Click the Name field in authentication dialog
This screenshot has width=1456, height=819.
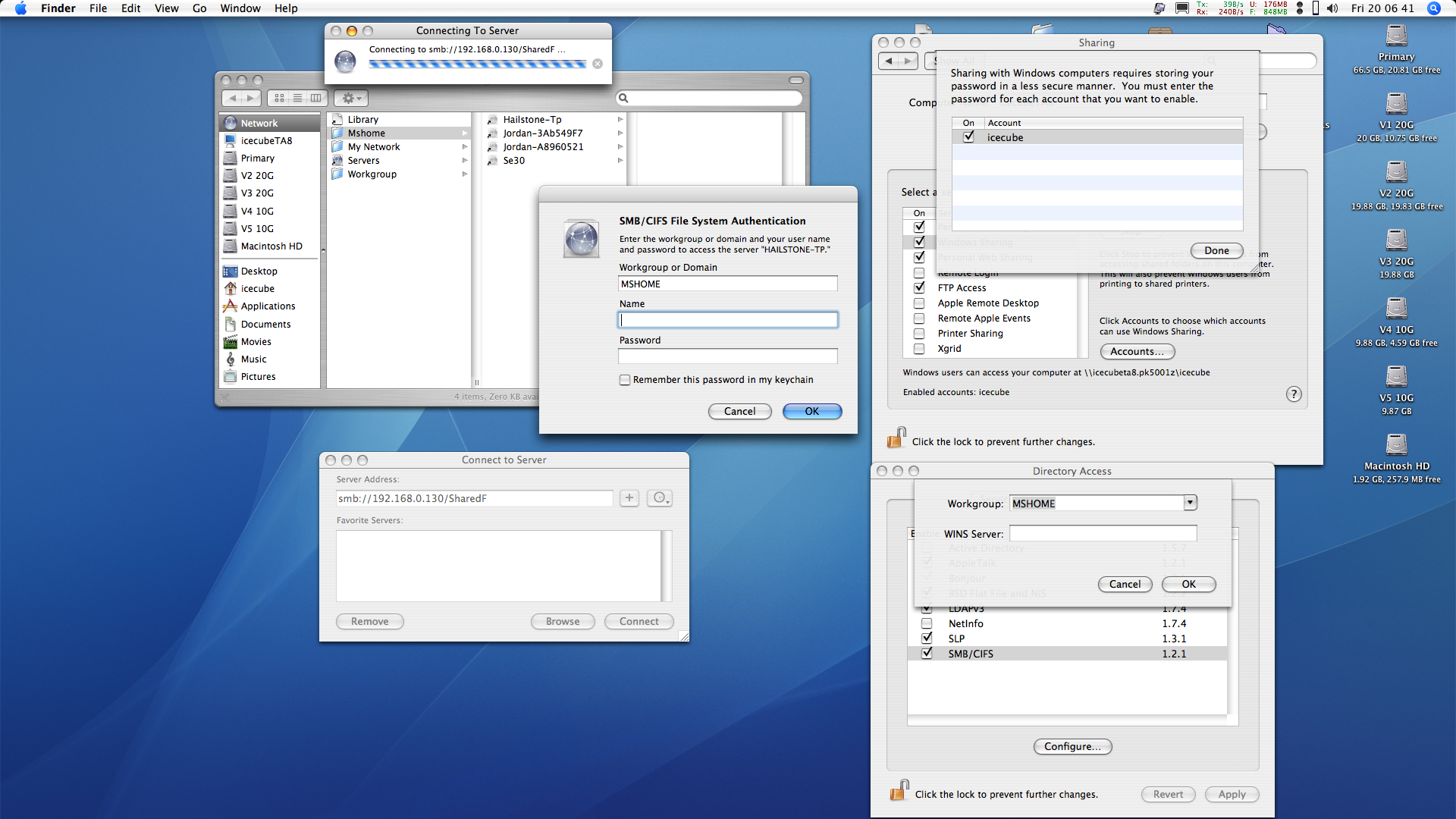tap(728, 320)
